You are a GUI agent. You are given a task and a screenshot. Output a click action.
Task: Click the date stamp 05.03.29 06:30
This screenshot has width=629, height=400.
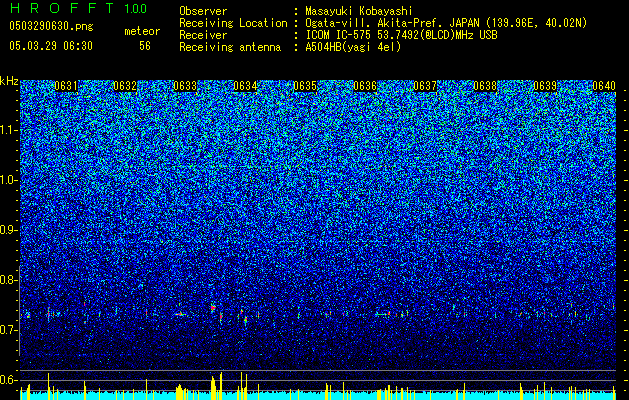(x=51, y=46)
